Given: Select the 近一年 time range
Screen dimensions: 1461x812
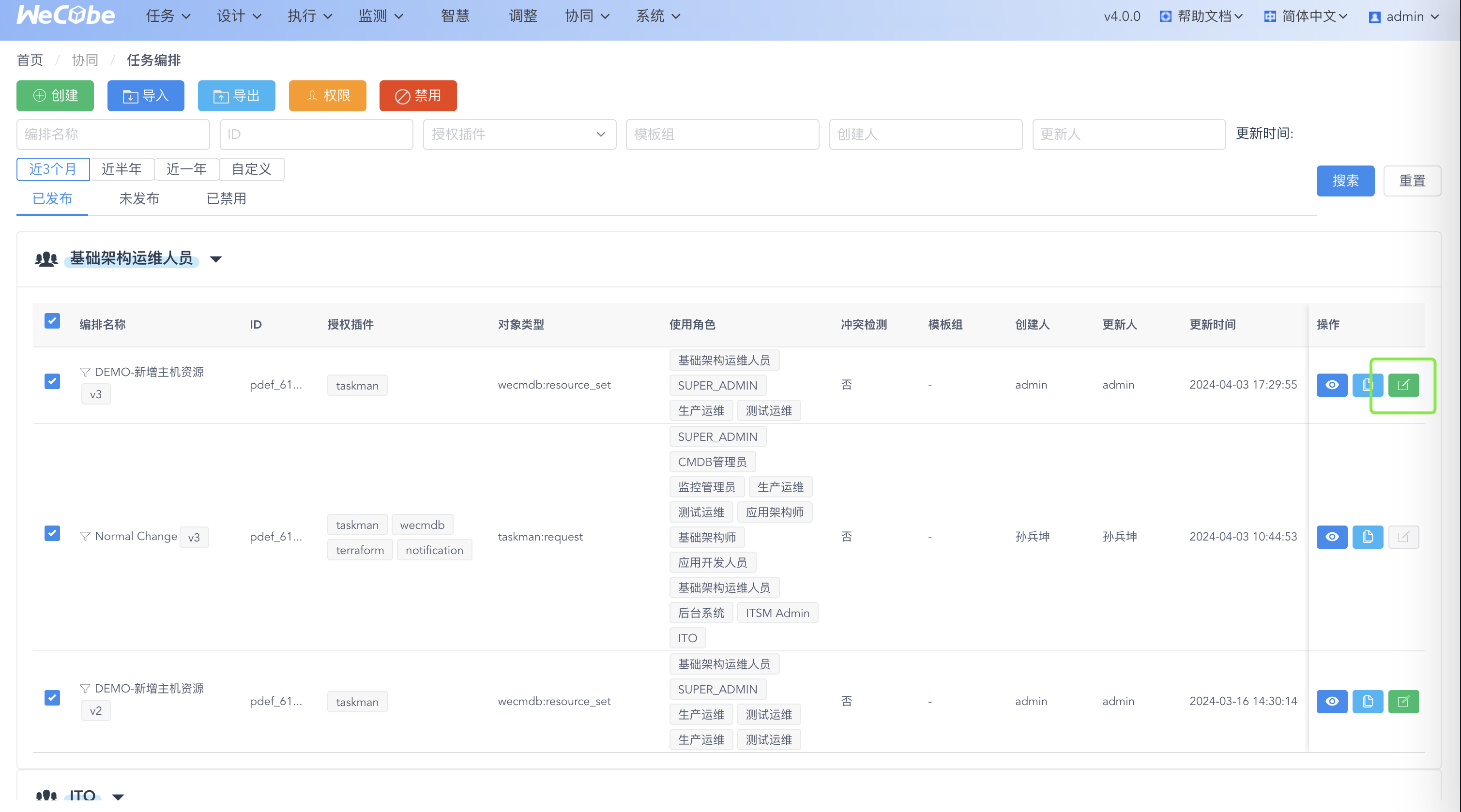Looking at the screenshot, I should pos(186,169).
